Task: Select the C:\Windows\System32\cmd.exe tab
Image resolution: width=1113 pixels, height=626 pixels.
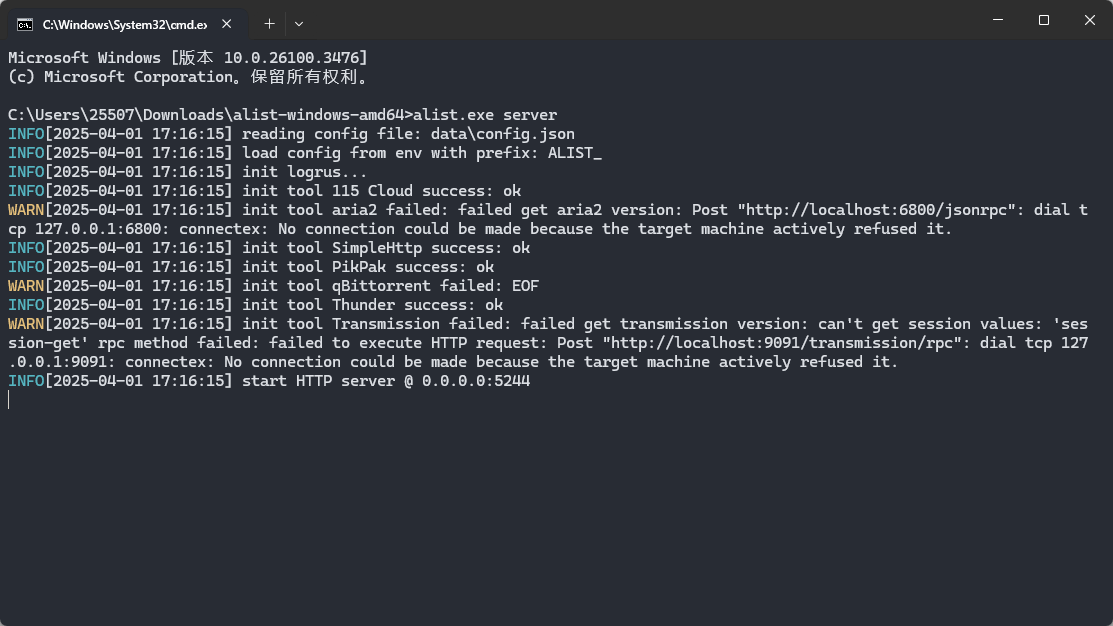Action: click(x=124, y=23)
